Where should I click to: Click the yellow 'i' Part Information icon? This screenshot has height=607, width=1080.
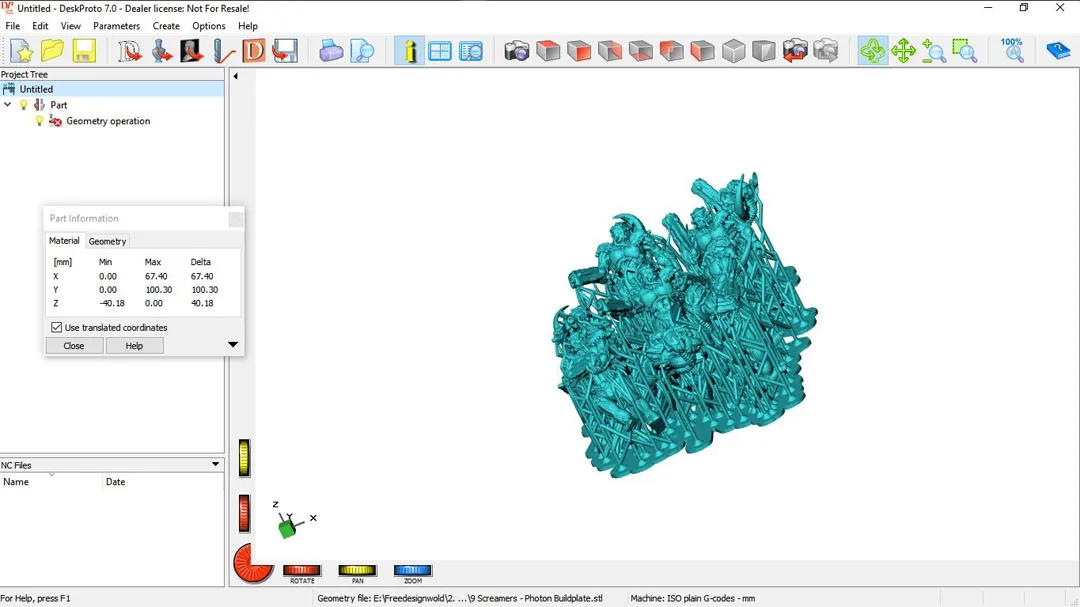tap(409, 51)
